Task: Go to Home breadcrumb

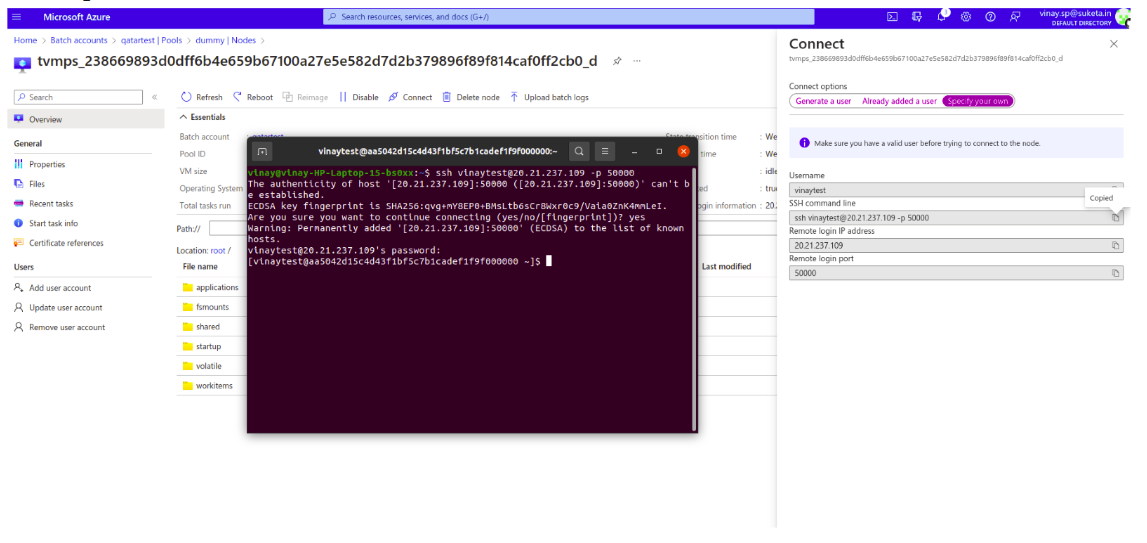Action: click(x=25, y=40)
